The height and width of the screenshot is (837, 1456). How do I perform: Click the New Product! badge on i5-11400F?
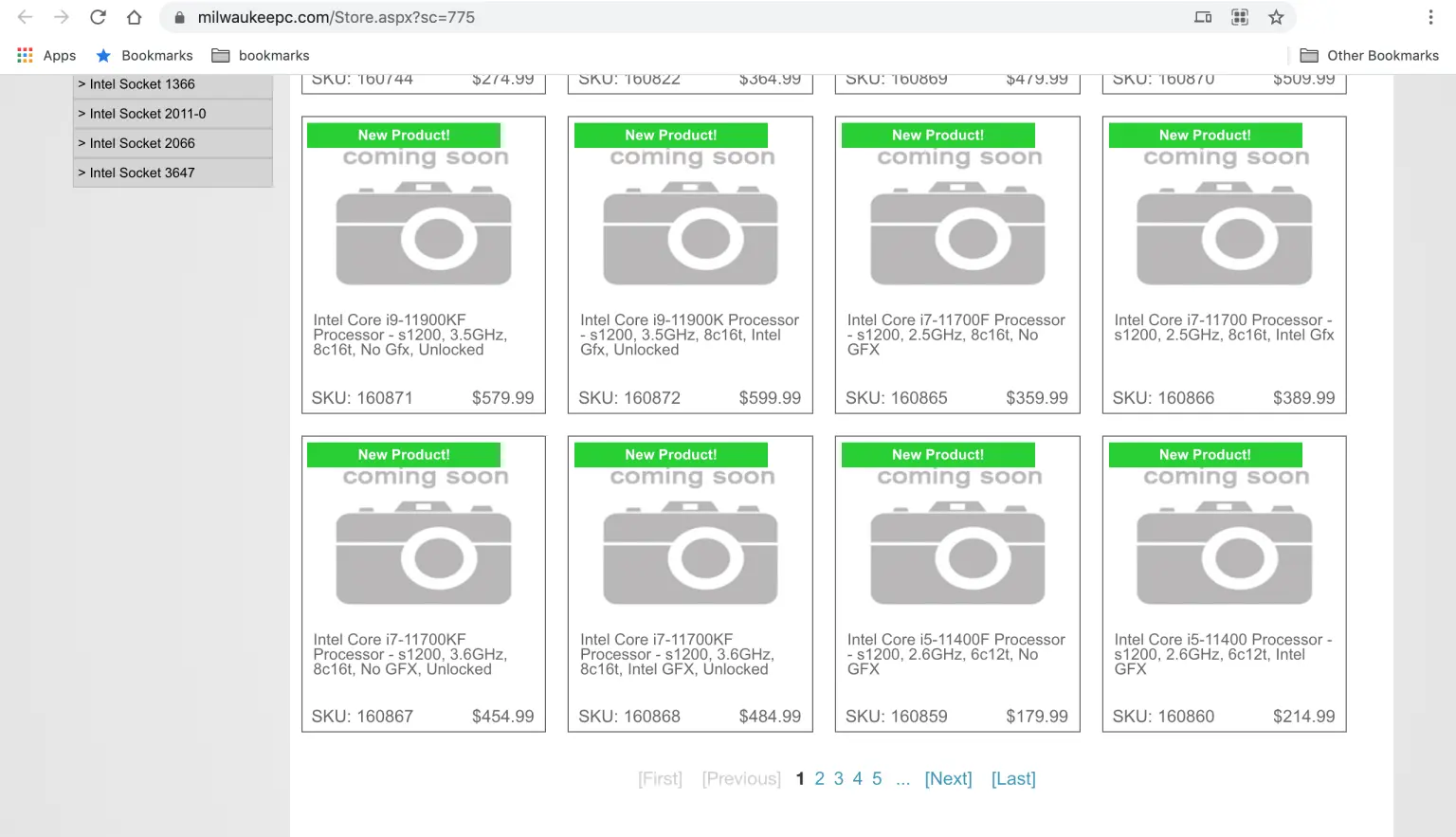(x=937, y=455)
